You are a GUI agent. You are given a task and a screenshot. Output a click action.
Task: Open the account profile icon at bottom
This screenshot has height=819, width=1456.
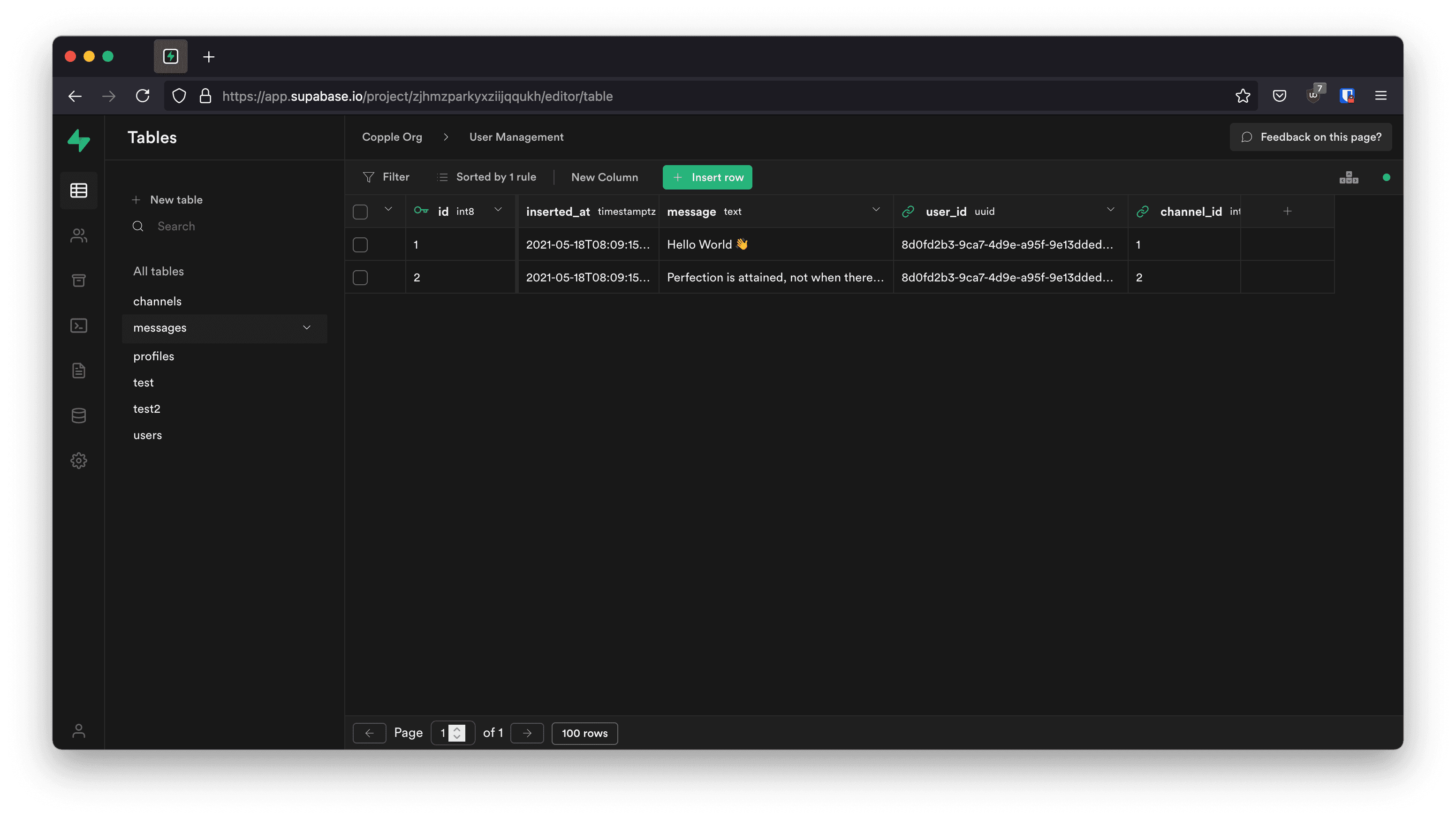point(78,731)
